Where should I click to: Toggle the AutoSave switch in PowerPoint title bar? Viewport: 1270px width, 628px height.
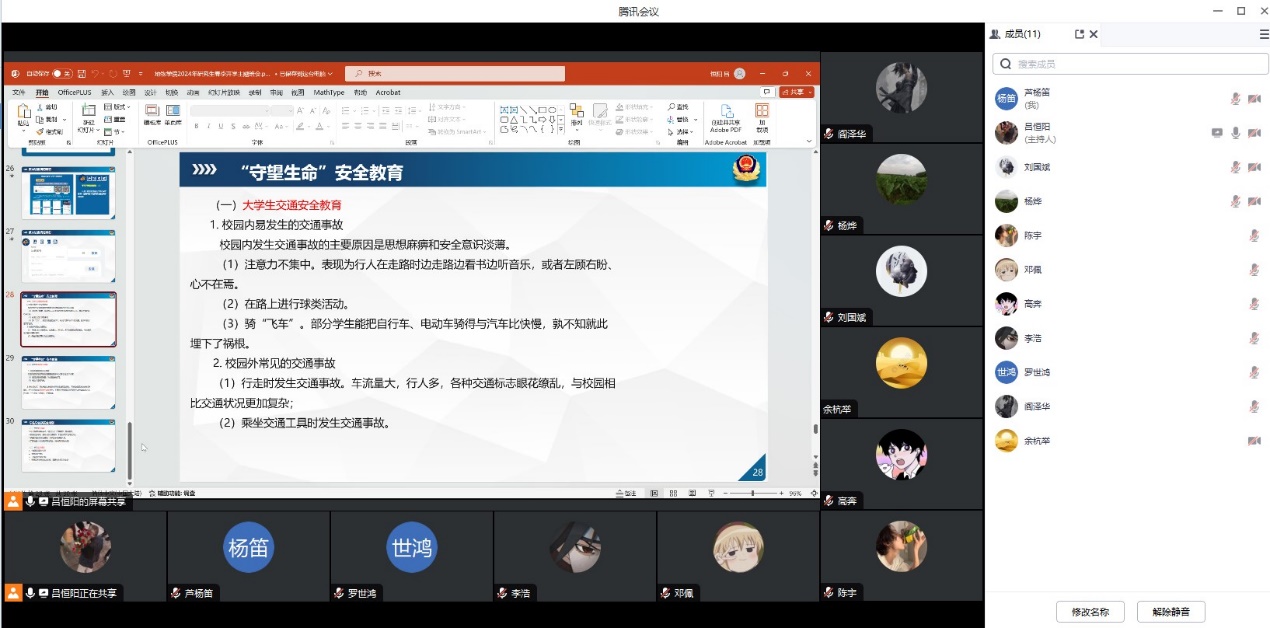pos(61,73)
